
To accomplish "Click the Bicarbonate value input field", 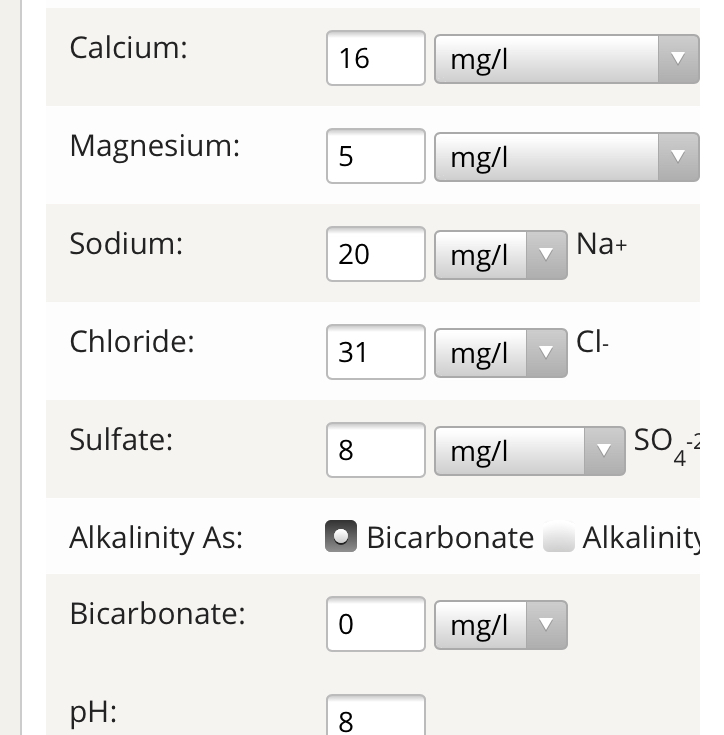I will 375,625.
